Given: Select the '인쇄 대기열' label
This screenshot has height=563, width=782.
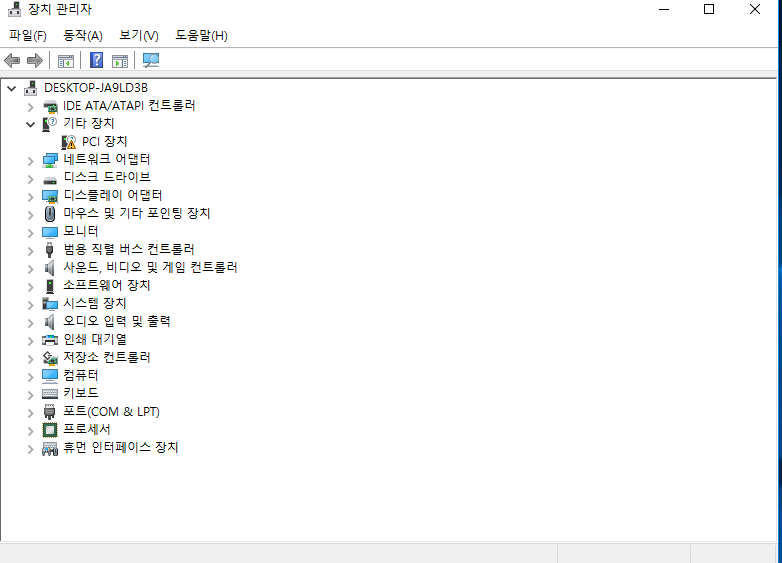Looking at the screenshot, I should click(95, 340).
